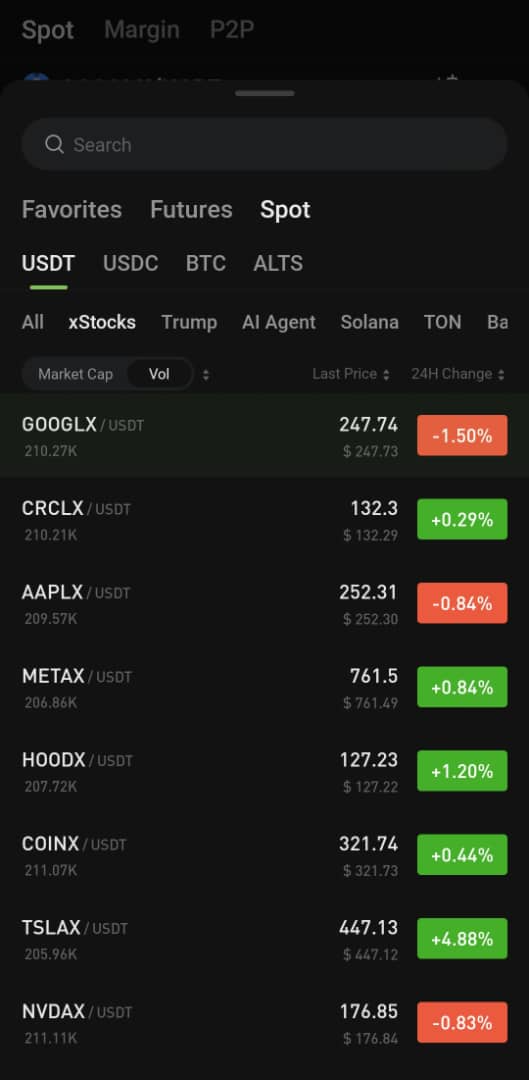Screen dimensions: 529x1080
Task: Tap the sort arrows beside Vol
Action: pyautogui.click(x=206, y=375)
